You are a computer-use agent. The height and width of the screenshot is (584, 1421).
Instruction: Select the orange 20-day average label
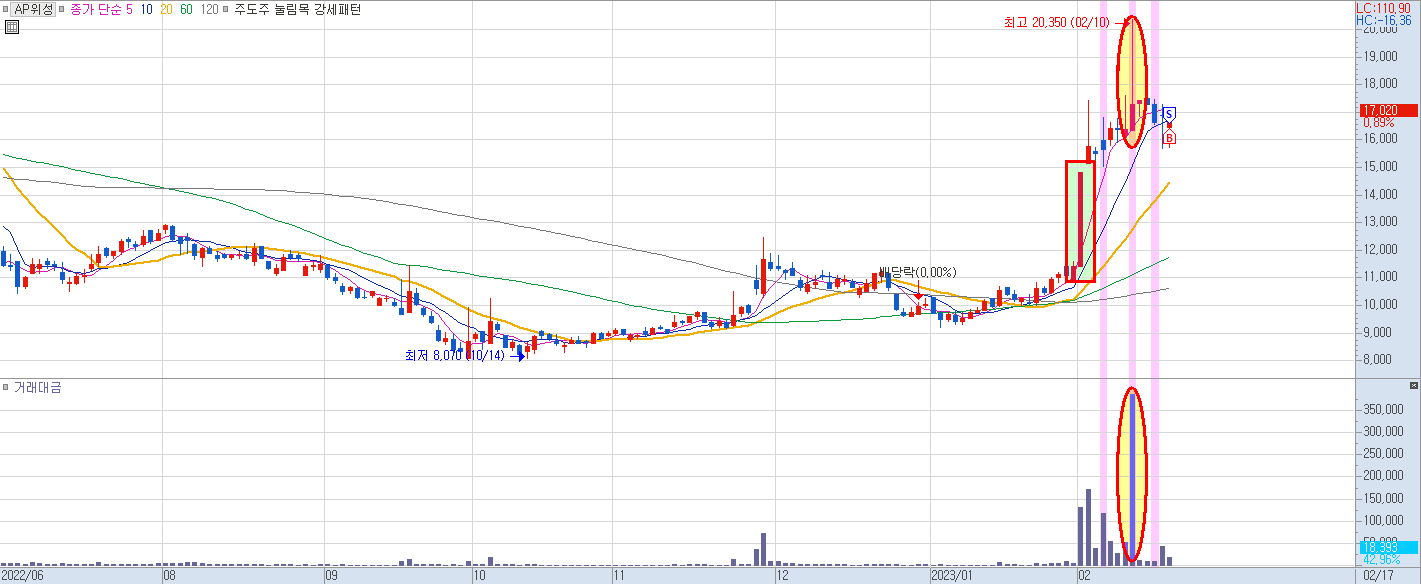click(x=167, y=9)
